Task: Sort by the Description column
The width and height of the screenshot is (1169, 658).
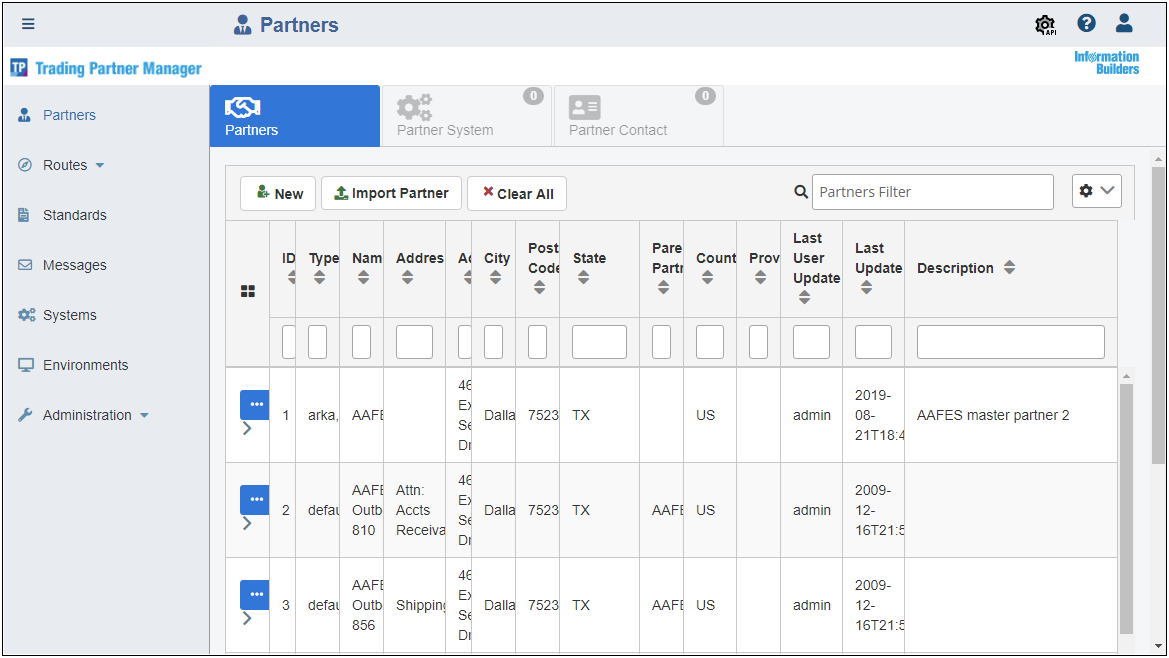Action: 1009,268
